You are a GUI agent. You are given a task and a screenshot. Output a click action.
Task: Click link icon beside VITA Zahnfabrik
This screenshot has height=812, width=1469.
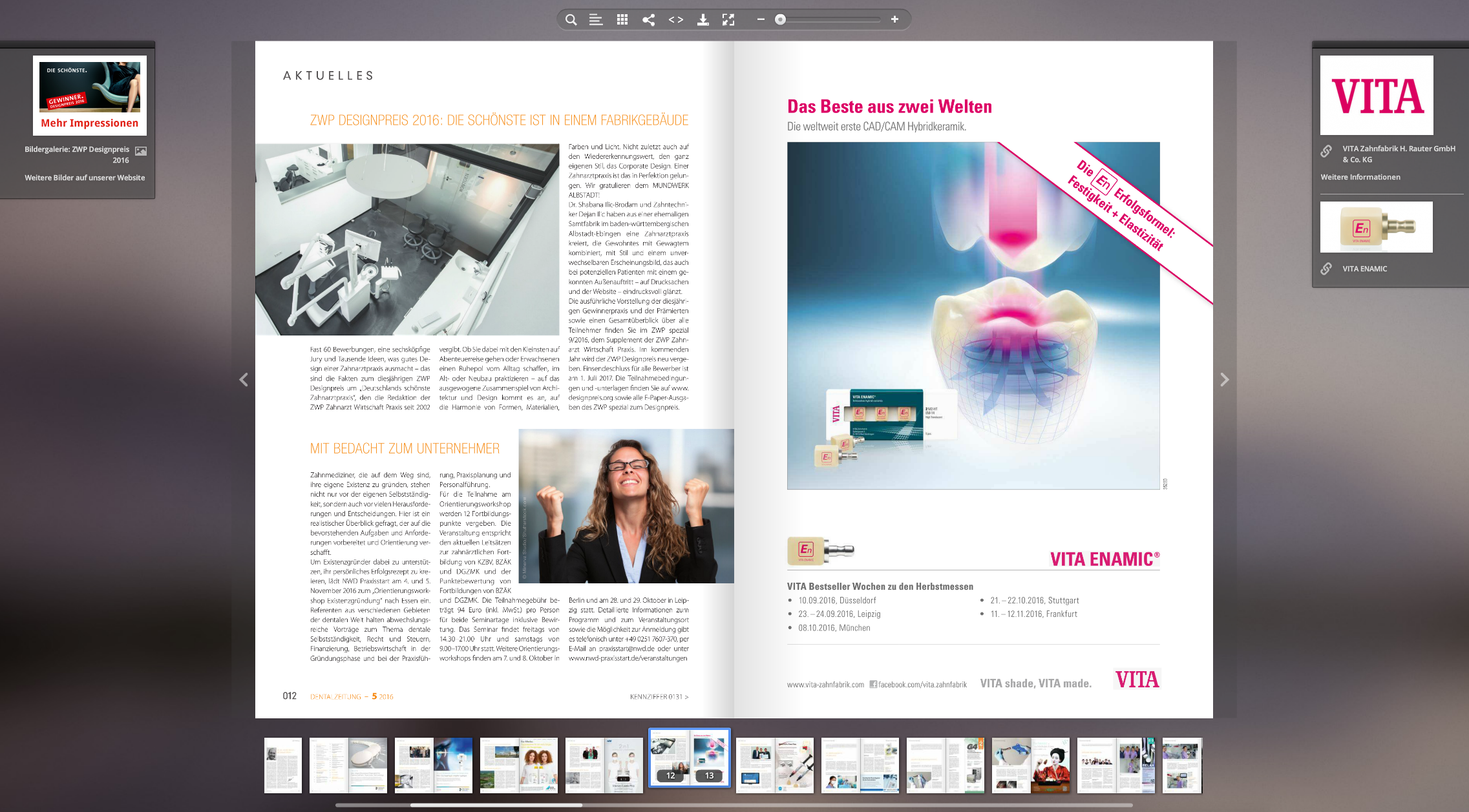1326,151
